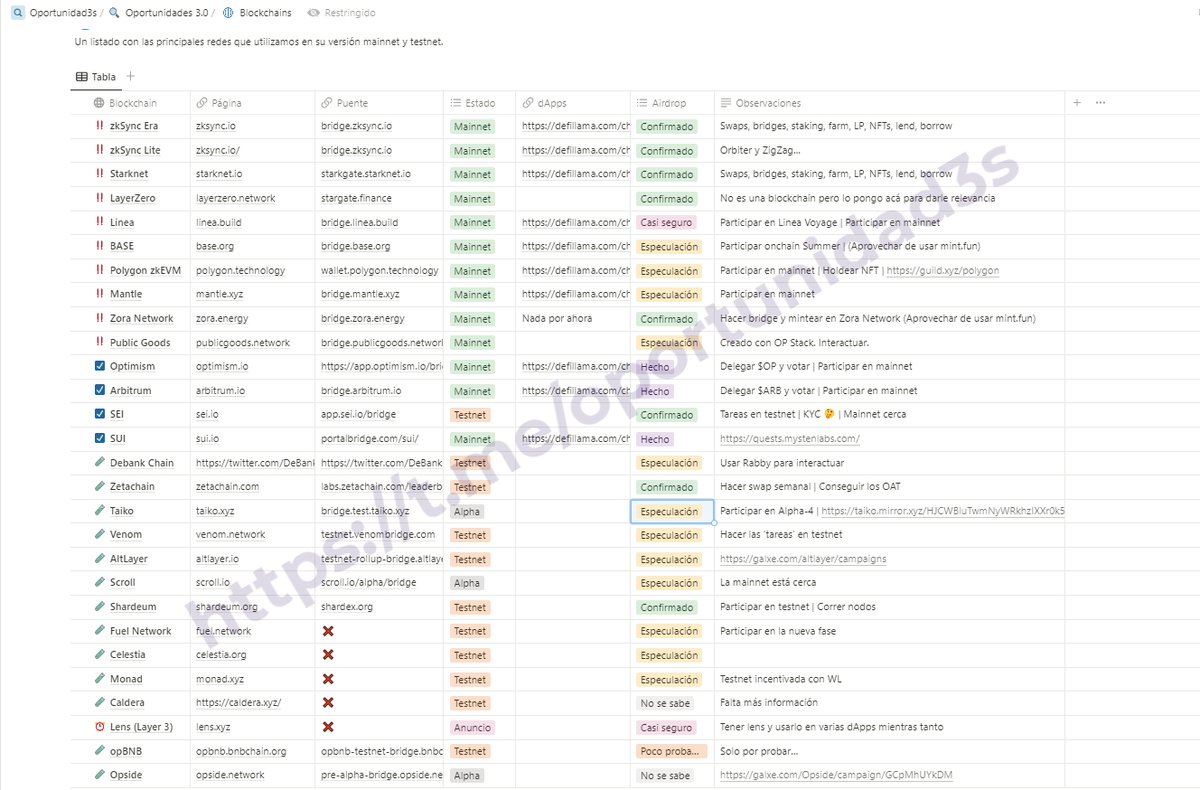1200x790 pixels.
Task: Click the pencil icon beside Scroll
Action: coord(99,582)
